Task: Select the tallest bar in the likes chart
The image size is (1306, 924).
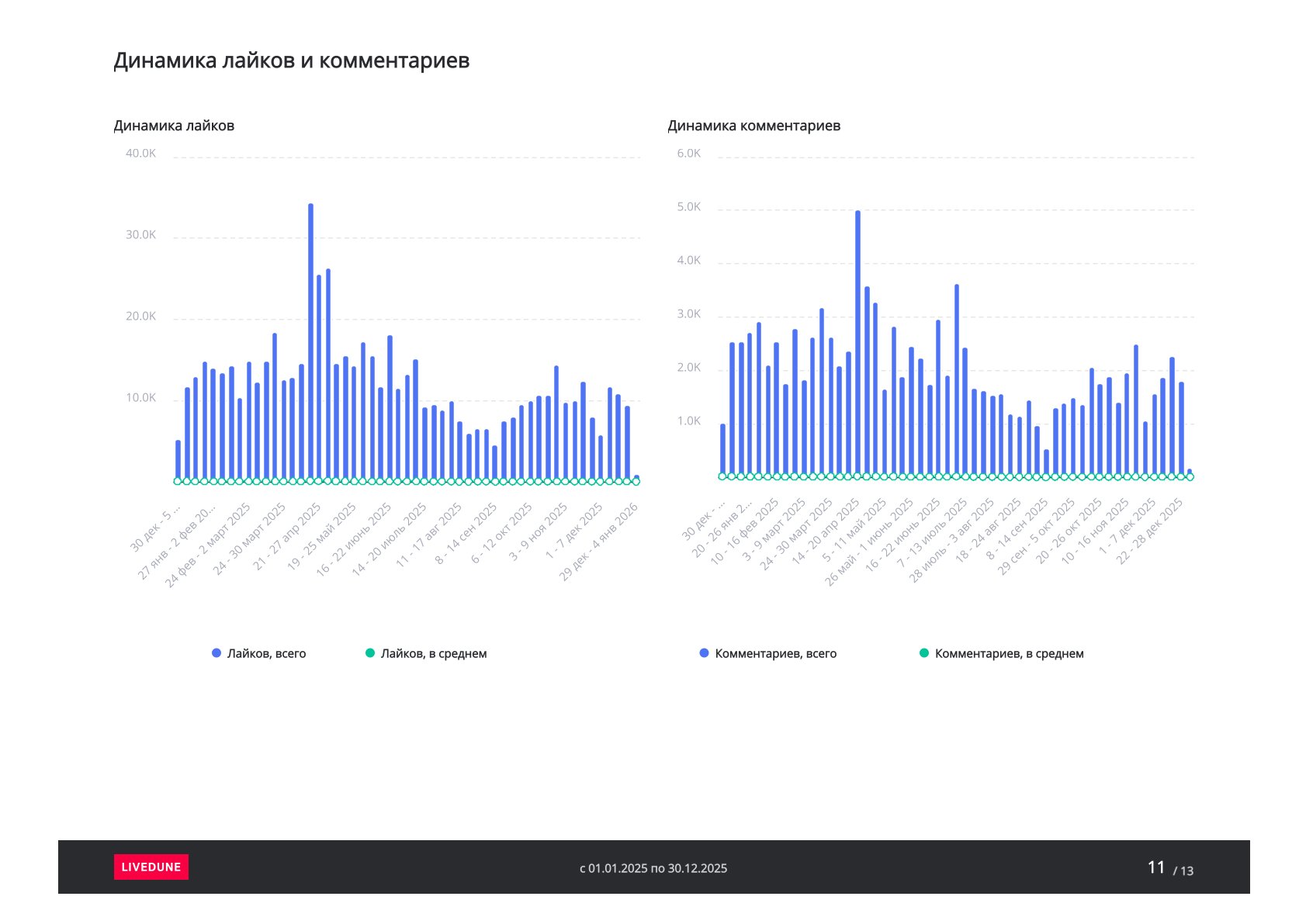Action: click(310, 341)
